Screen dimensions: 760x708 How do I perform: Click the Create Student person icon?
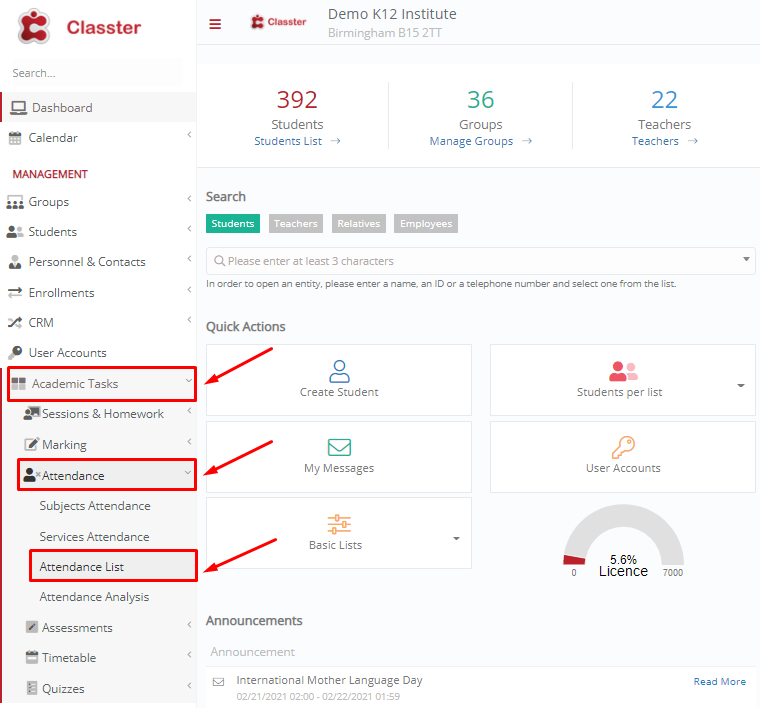point(339,371)
